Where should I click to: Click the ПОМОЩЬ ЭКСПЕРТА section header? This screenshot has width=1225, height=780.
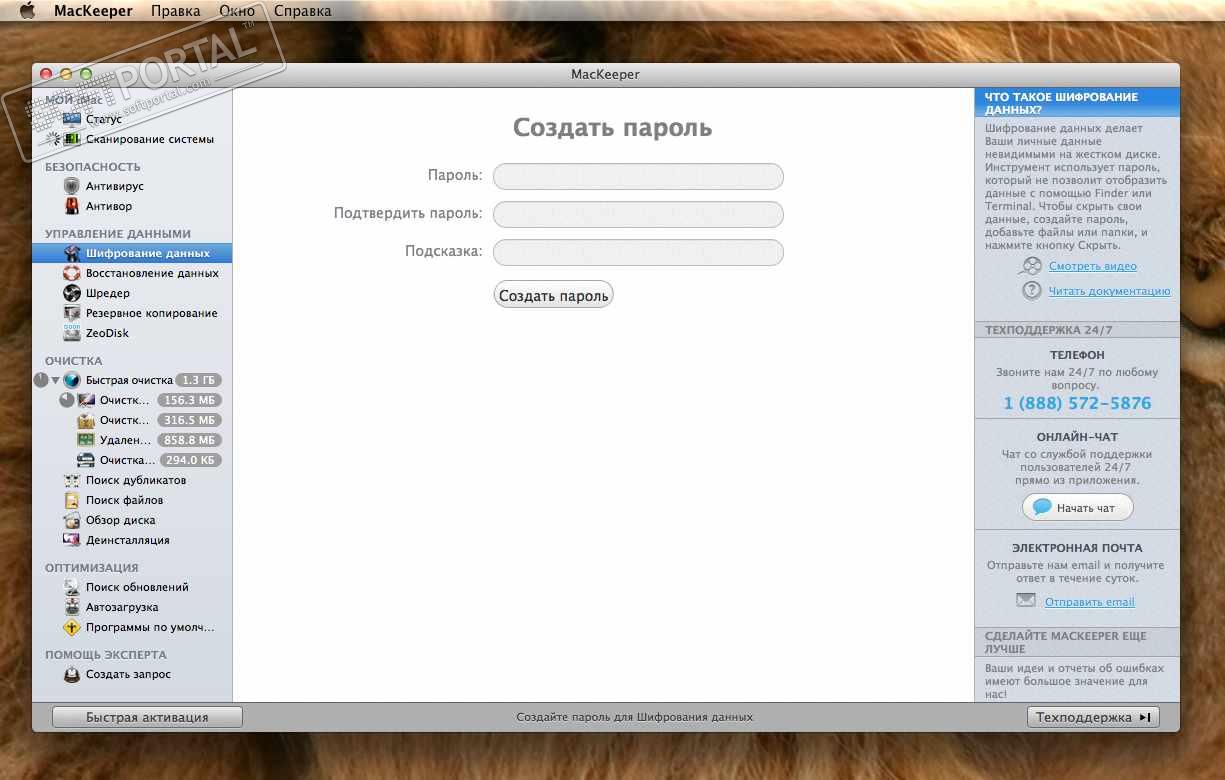(105, 654)
